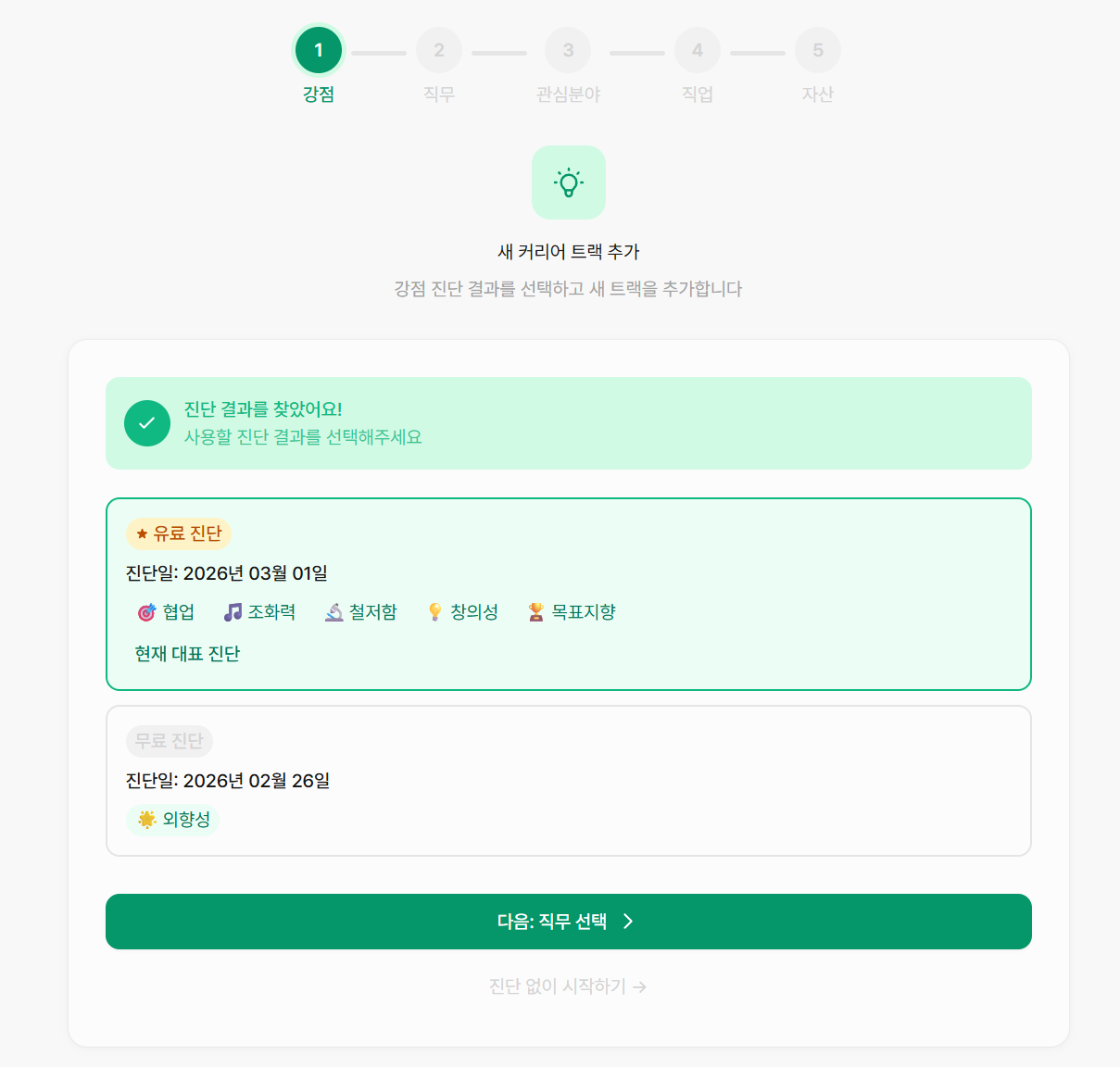Click the 진단 없이 시작하기 link
The height and width of the screenshot is (1067, 1120).
pyautogui.click(x=568, y=986)
